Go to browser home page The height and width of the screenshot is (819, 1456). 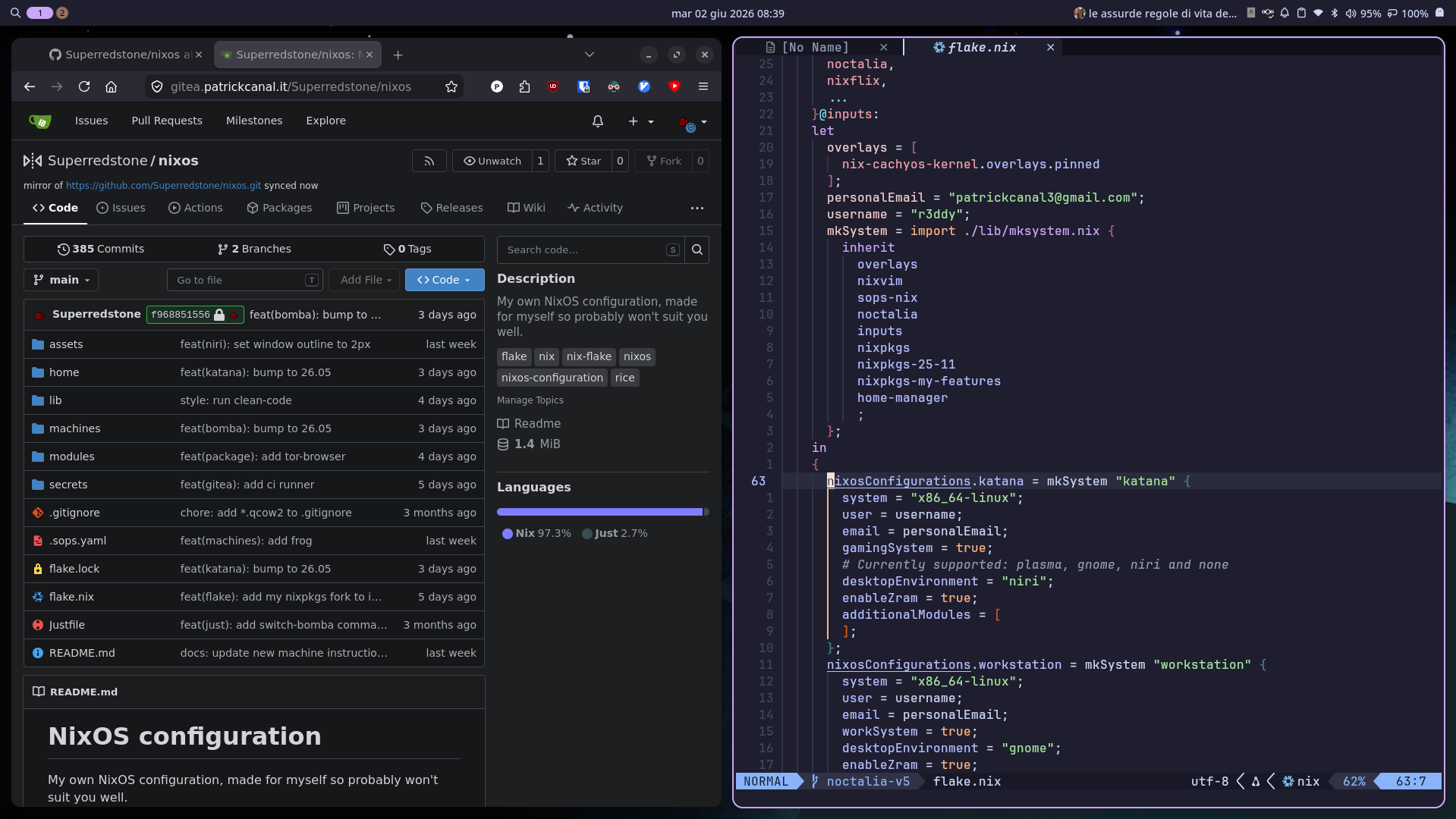pos(111,87)
